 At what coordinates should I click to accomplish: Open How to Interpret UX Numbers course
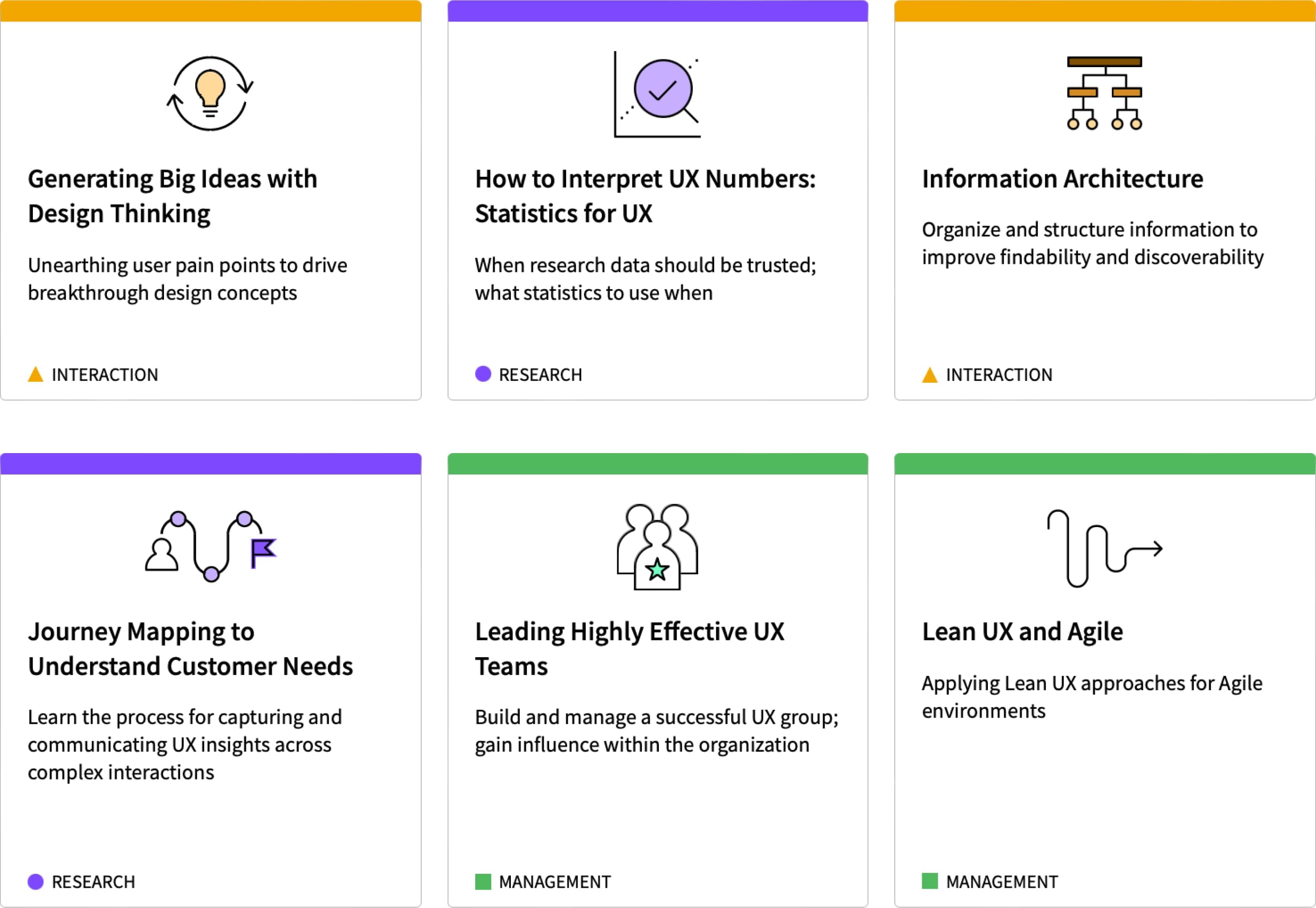pos(646,196)
